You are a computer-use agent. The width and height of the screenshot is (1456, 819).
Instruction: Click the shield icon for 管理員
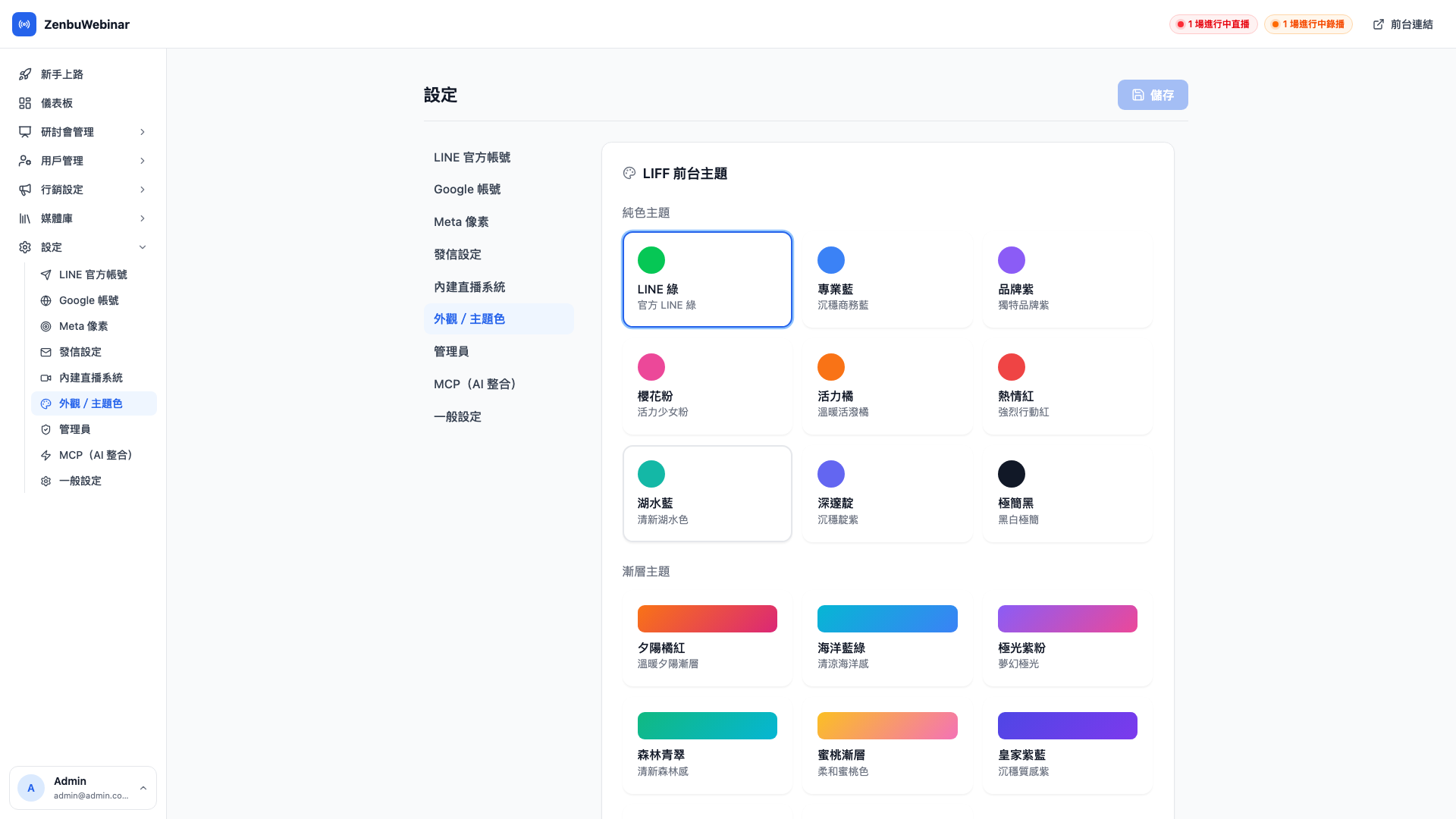tap(45, 429)
